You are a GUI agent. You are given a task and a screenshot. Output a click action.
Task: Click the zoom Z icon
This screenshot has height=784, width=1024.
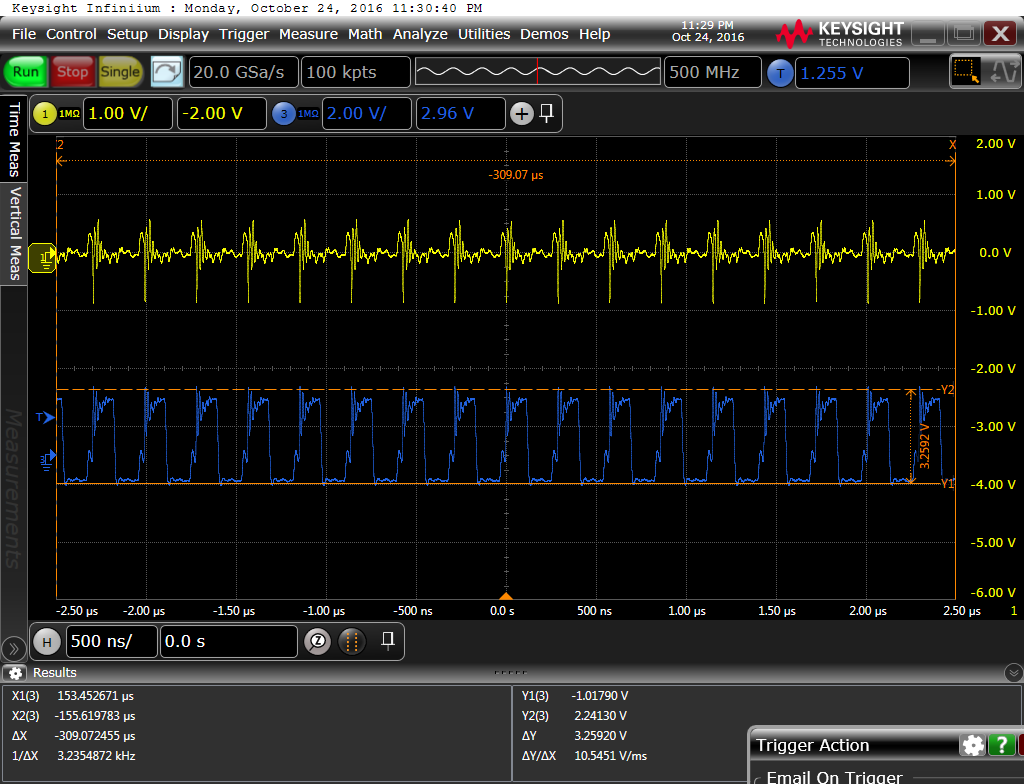(x=318, y=642)
